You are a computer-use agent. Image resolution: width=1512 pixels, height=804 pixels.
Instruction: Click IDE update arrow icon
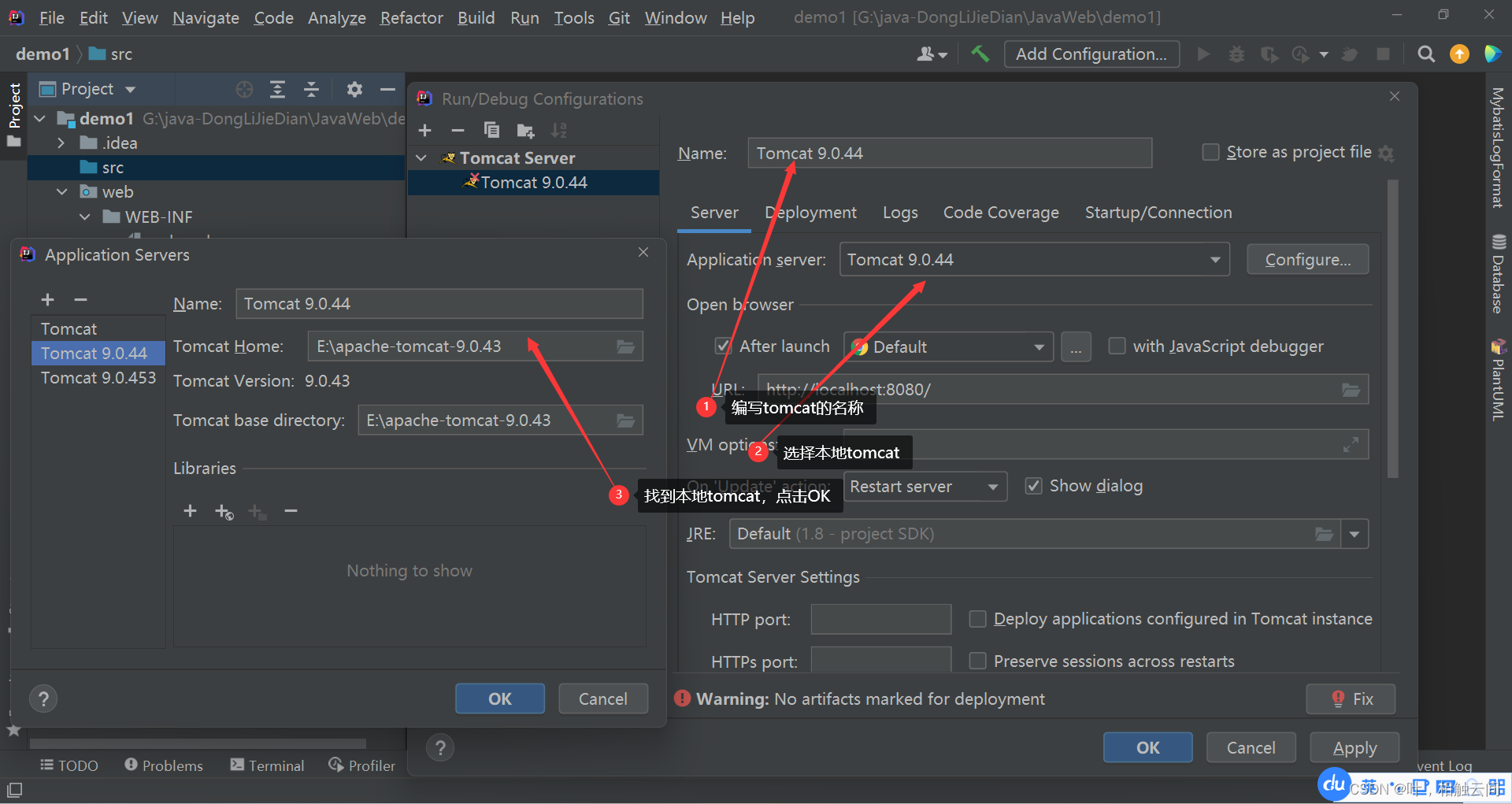click(x=1459, y=54)
